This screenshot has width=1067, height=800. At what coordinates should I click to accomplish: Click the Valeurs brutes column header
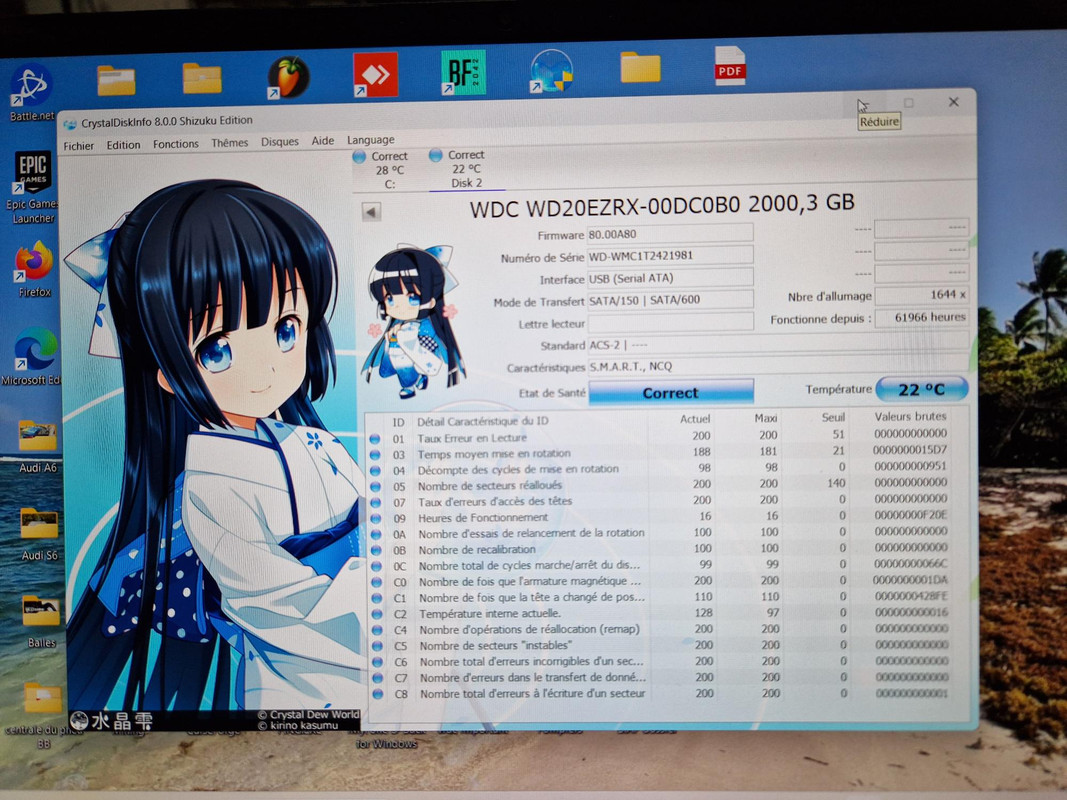click(910, 416)
